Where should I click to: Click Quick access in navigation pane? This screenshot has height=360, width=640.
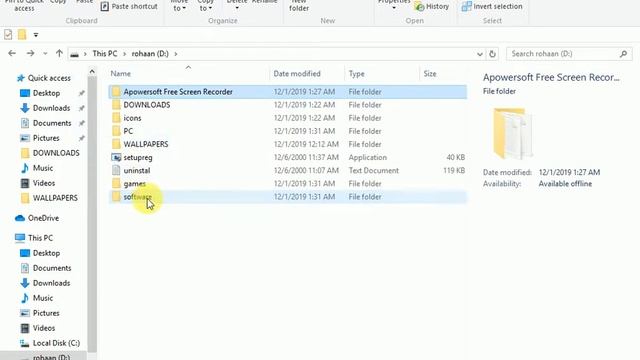(49, 78)
